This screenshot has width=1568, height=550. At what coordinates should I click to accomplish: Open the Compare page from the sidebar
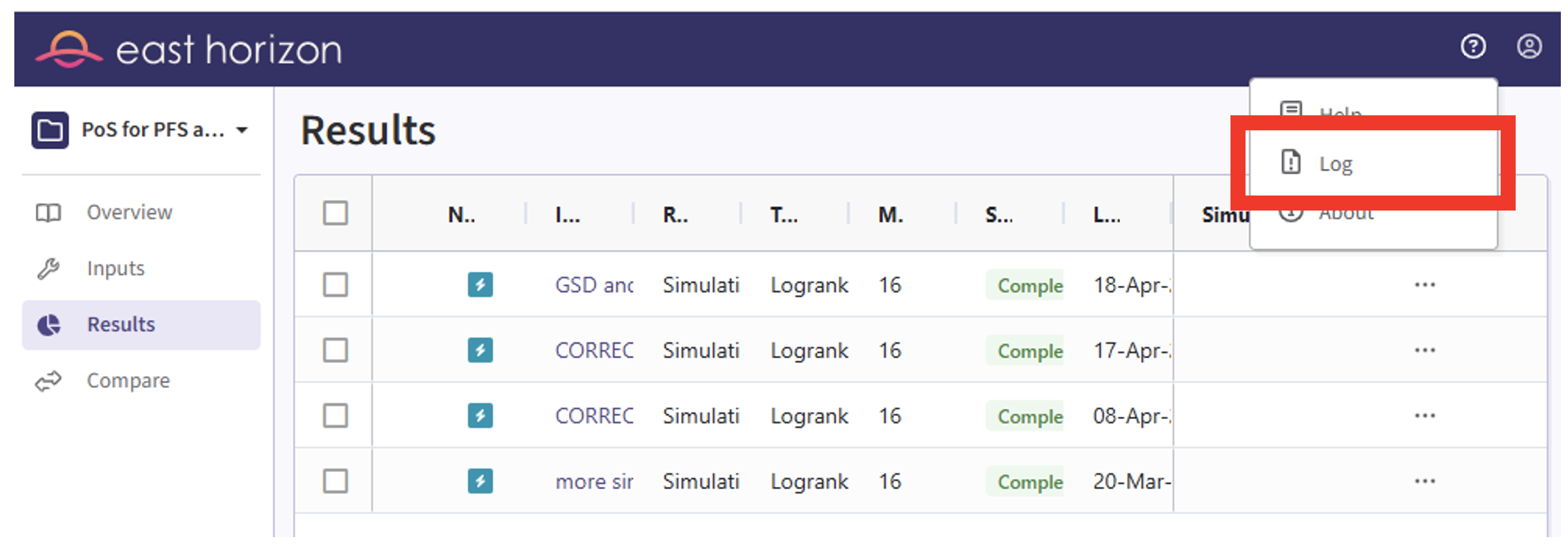coord(128,381)
